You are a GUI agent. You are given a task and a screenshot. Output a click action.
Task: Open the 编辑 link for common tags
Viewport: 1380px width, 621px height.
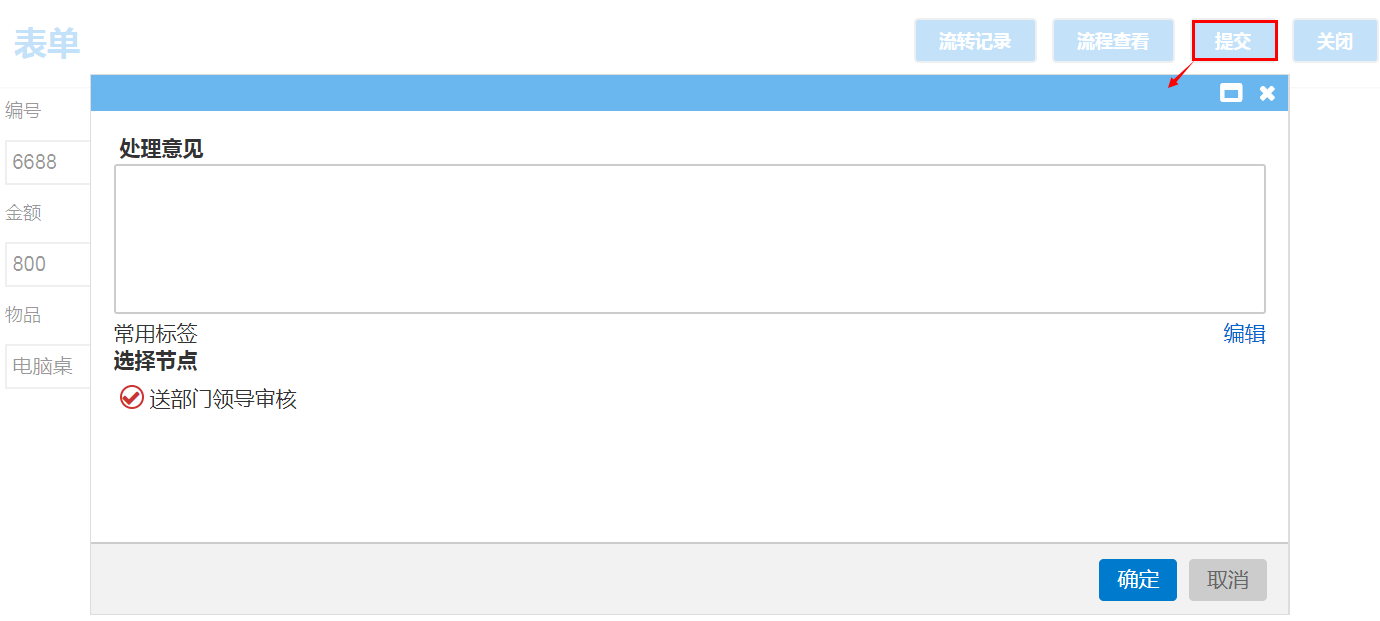click(x=1244, y=334)
